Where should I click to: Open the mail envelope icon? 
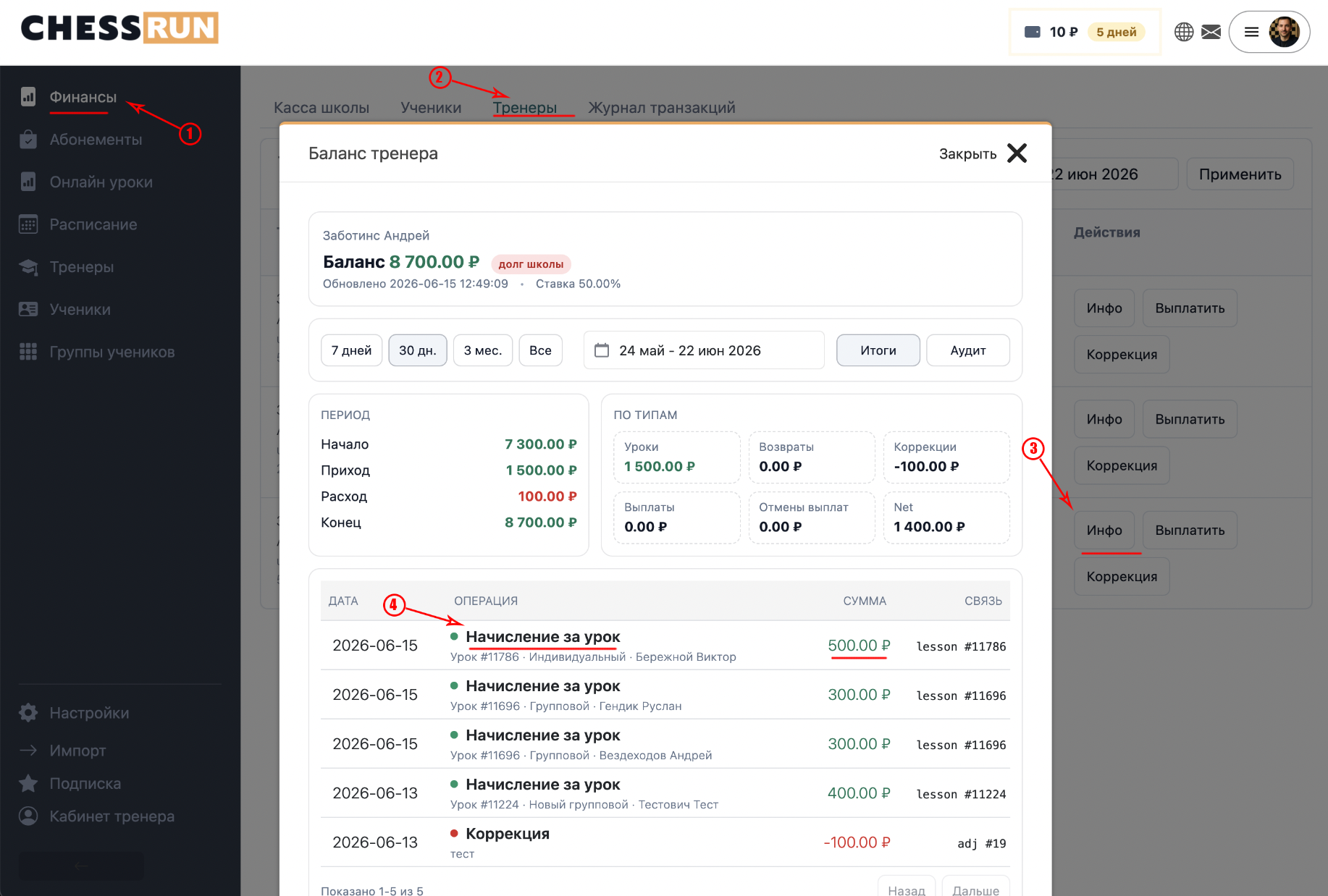point(1211,32)
